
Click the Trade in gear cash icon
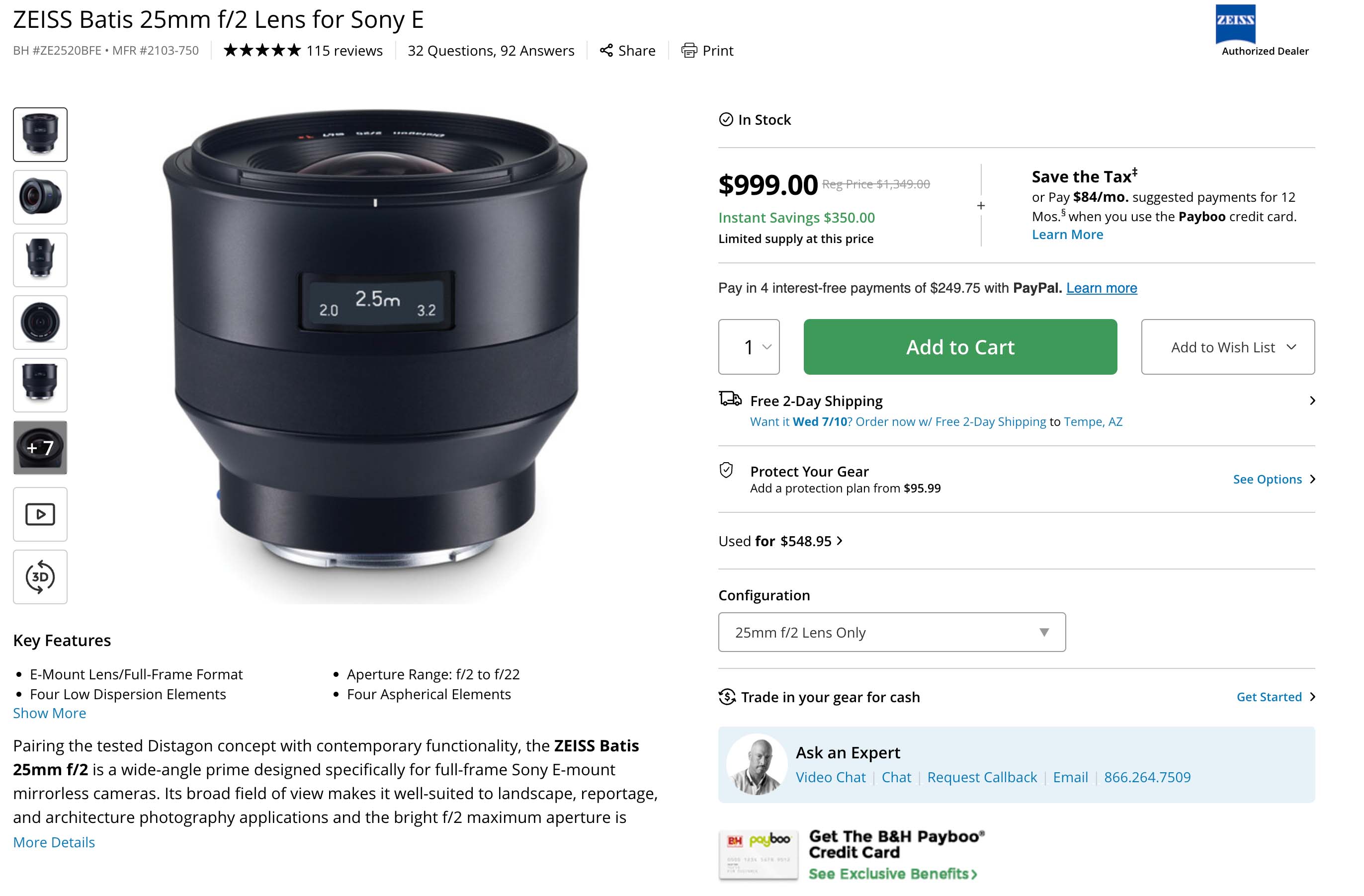click(x=727, y=697)
